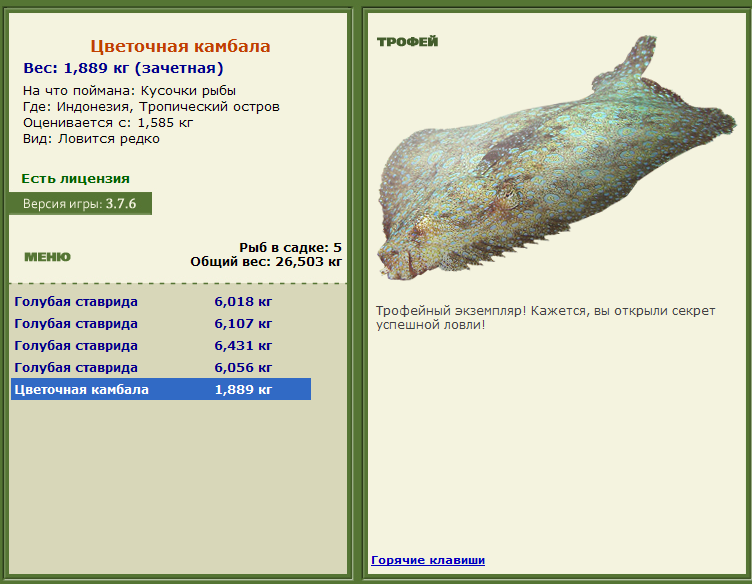
Task: Select the Голубая ставрида row weighing 6,107 кг
Action: 161,324
